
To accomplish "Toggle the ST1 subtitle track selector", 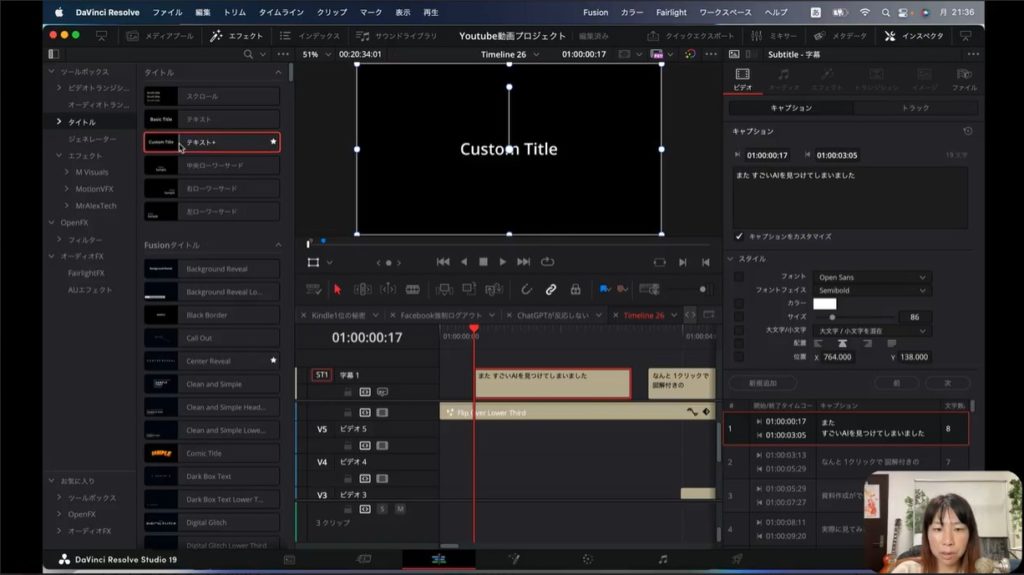I will (321, 375).
